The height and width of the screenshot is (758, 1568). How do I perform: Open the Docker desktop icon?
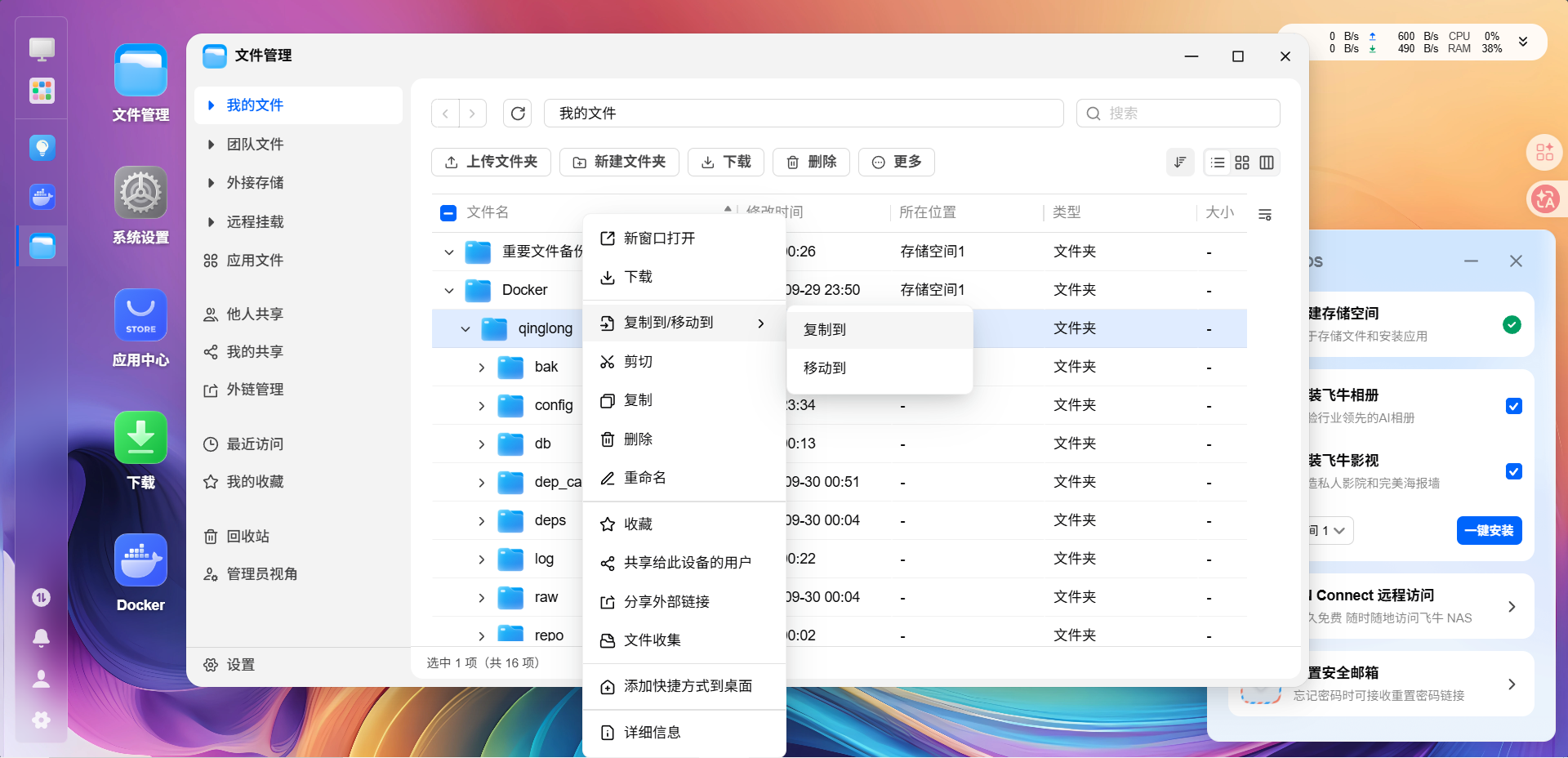[x=140, y=560]
